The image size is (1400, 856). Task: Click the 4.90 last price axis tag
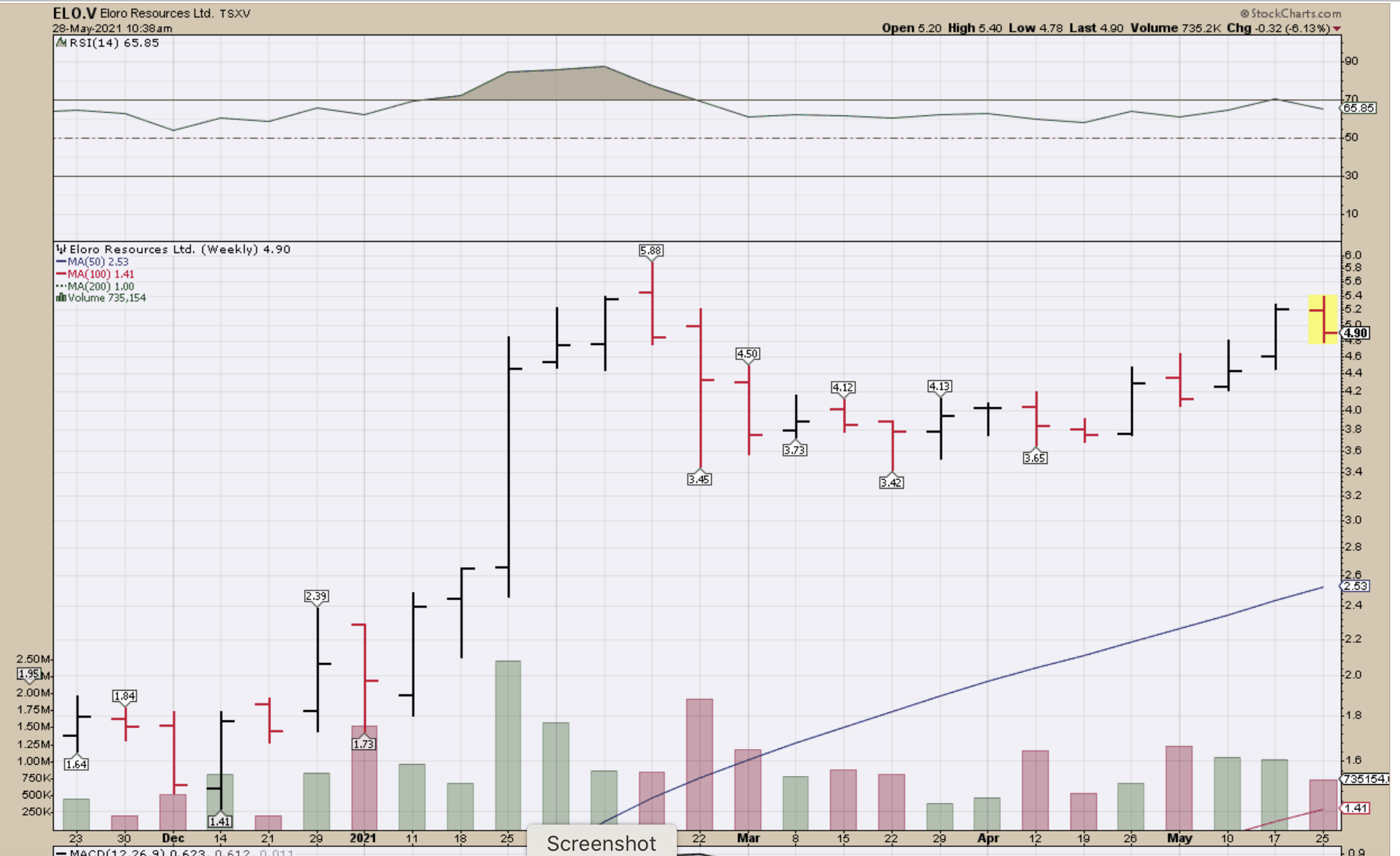click(x=1355, y=333)
